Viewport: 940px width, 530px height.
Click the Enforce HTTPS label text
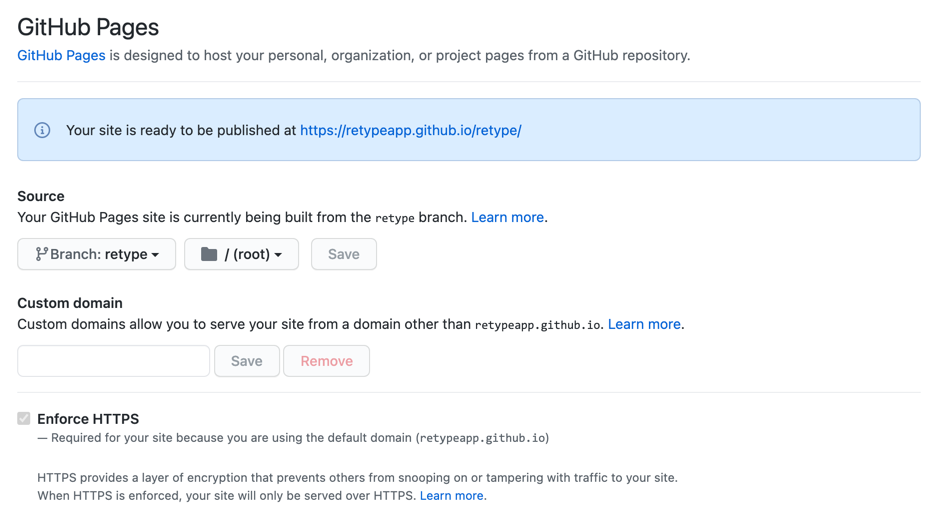pos(88,419)
